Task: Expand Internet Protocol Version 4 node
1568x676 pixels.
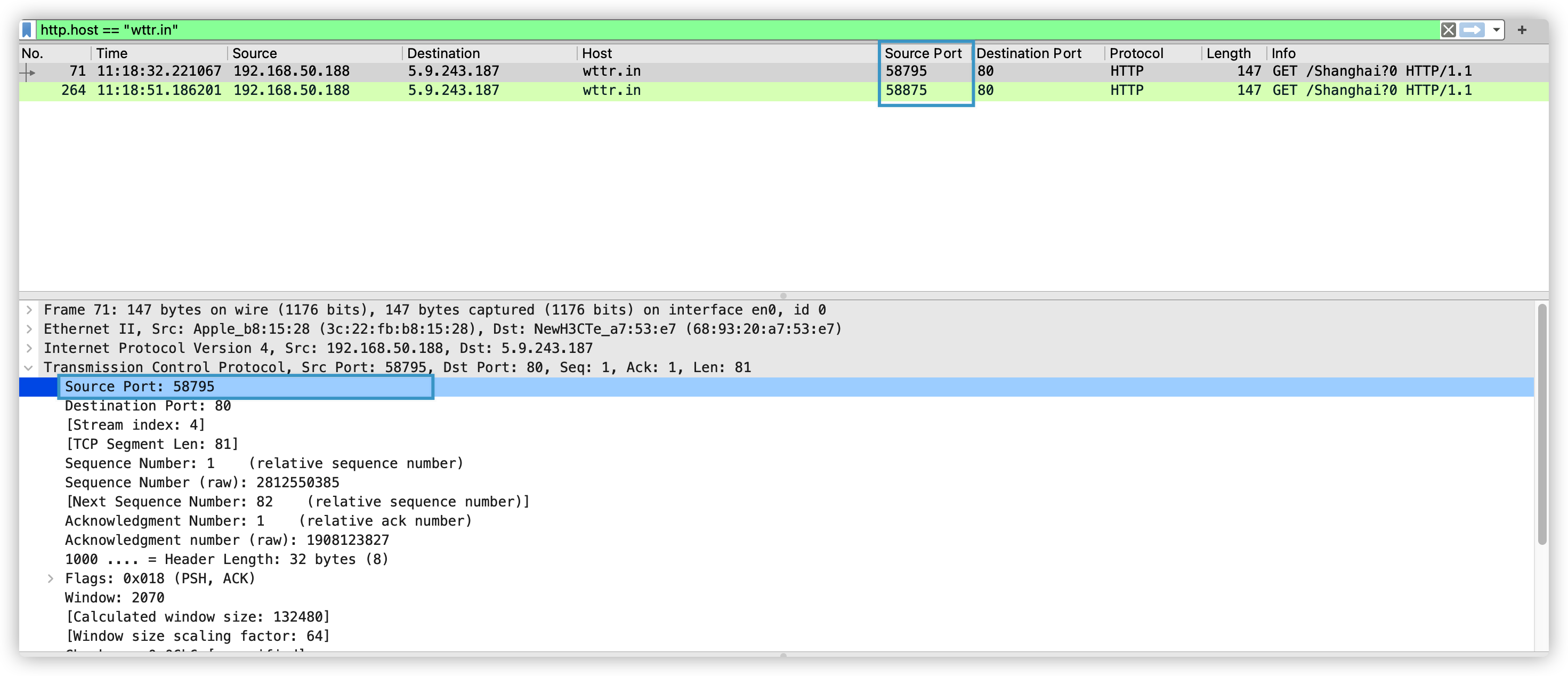Action: (29, 348)
